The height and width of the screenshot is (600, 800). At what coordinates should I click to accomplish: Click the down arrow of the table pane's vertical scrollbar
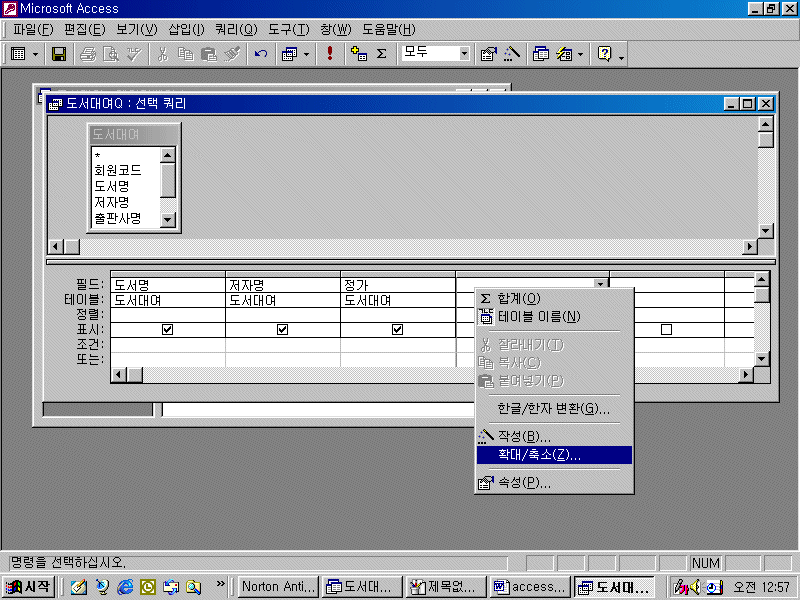(765, 231)
